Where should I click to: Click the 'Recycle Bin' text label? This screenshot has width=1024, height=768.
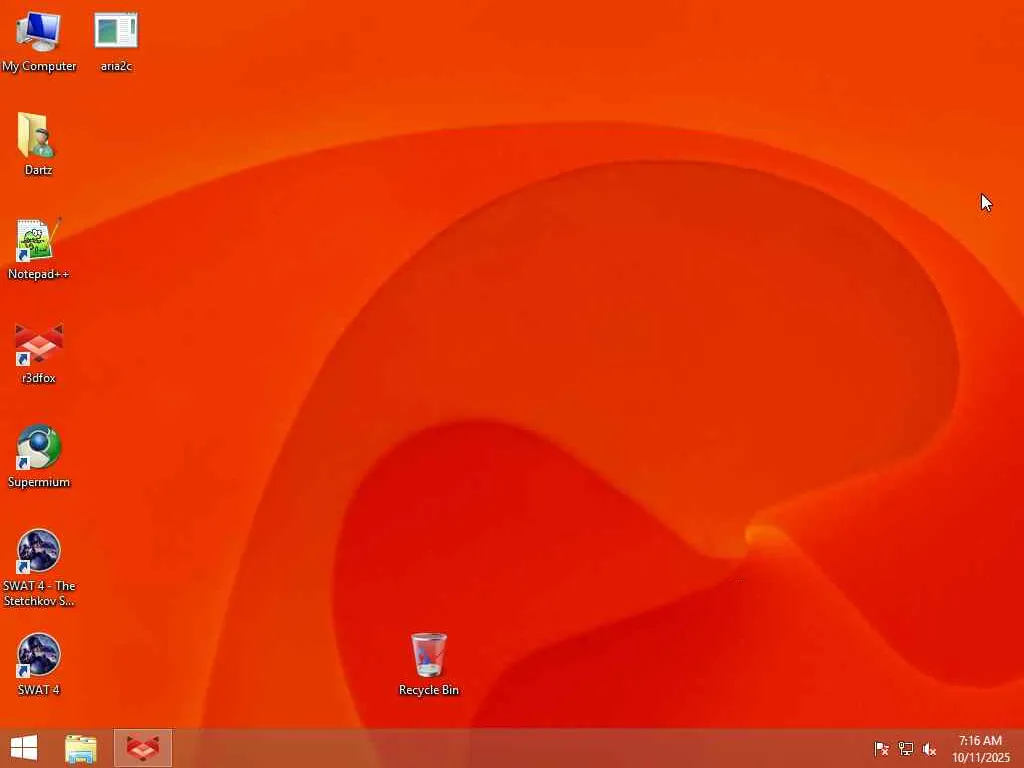(x=428, y=690)
